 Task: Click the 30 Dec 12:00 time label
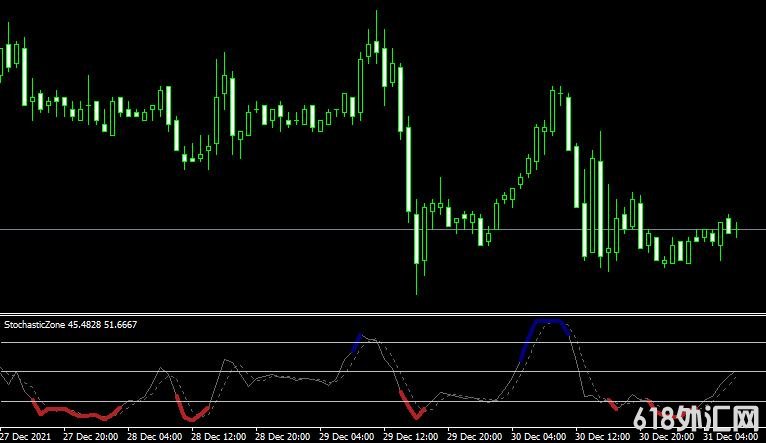(602, 436)
